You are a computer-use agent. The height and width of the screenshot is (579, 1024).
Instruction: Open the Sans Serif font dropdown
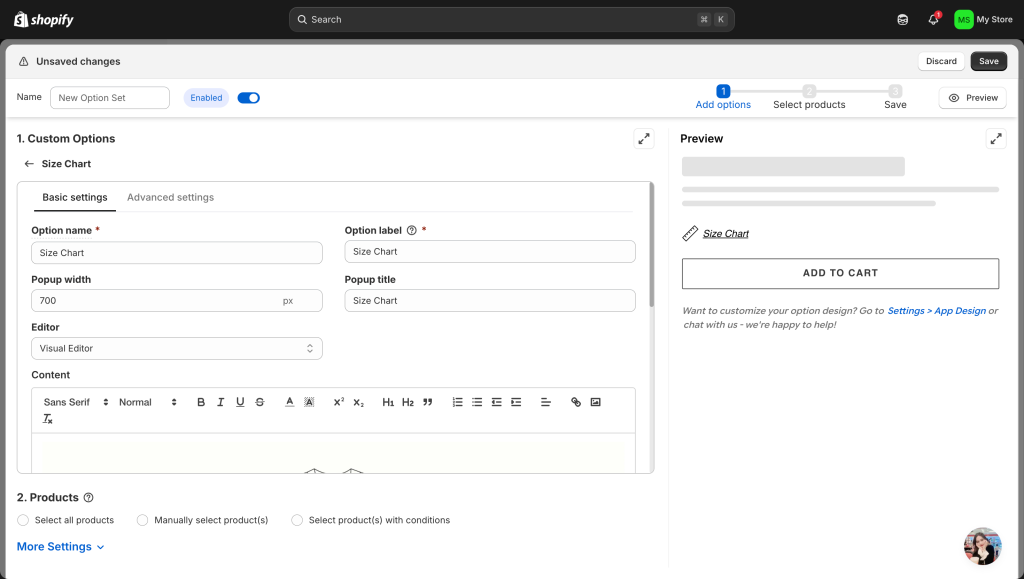tap(76, 402)
